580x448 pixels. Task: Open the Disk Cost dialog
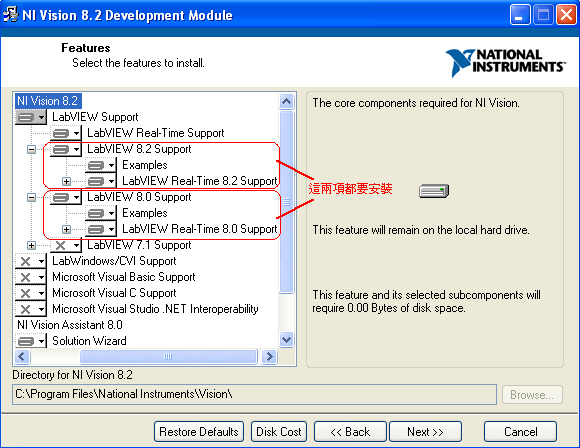point(279,432)
